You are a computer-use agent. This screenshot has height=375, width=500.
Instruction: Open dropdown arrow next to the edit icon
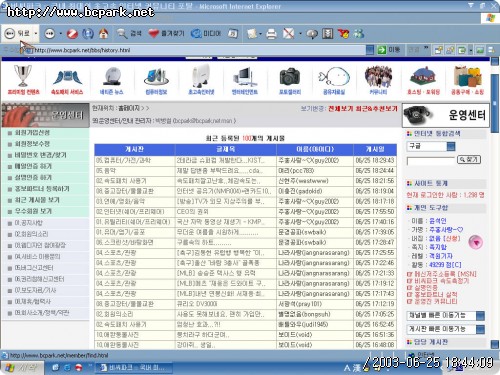300,33
